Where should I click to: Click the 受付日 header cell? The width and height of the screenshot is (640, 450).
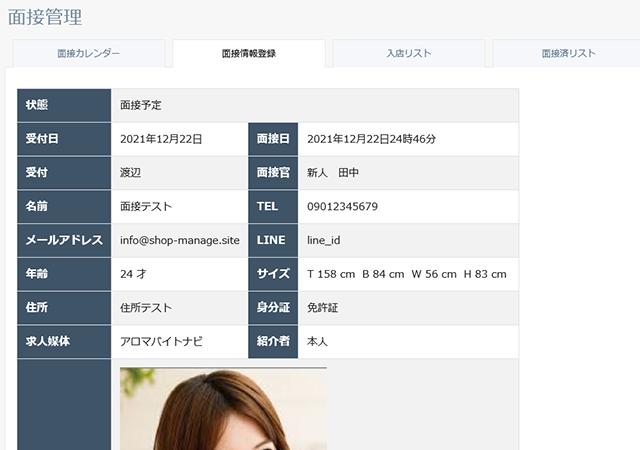(x=64, y=139)
